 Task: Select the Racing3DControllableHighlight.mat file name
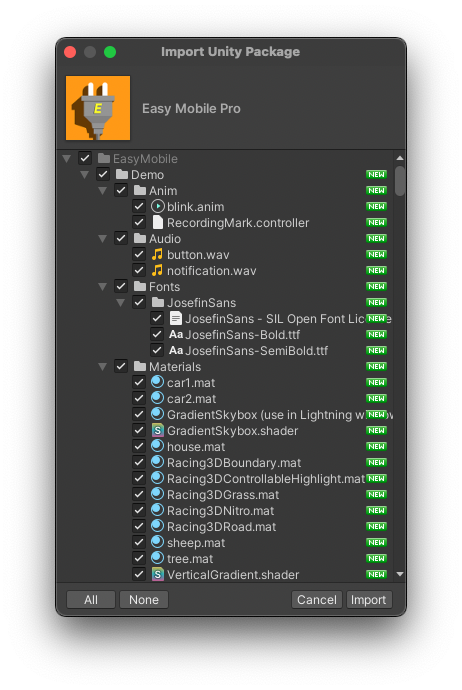[266, 478]
